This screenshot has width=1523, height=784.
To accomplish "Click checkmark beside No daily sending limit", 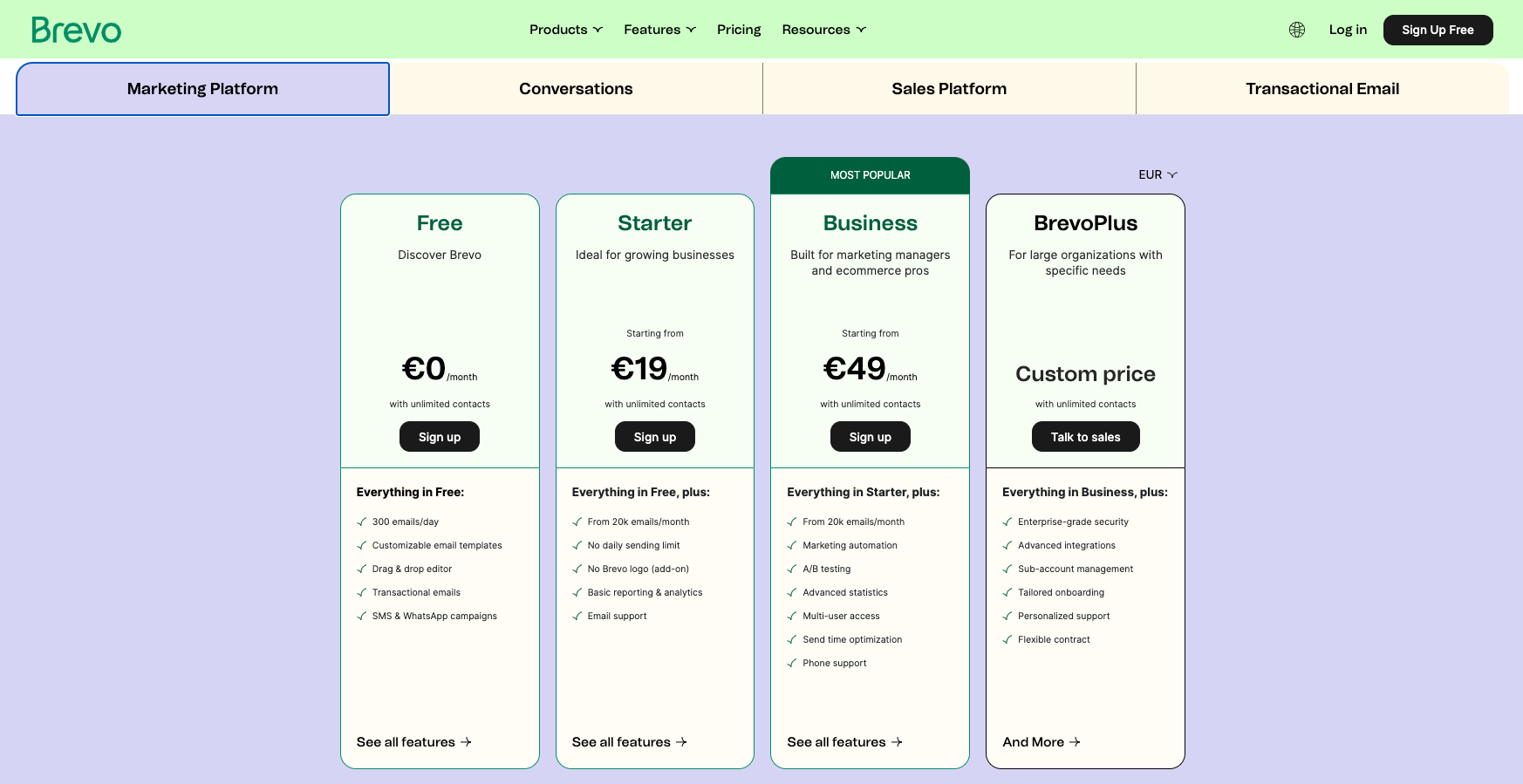I will pos(577,545).
